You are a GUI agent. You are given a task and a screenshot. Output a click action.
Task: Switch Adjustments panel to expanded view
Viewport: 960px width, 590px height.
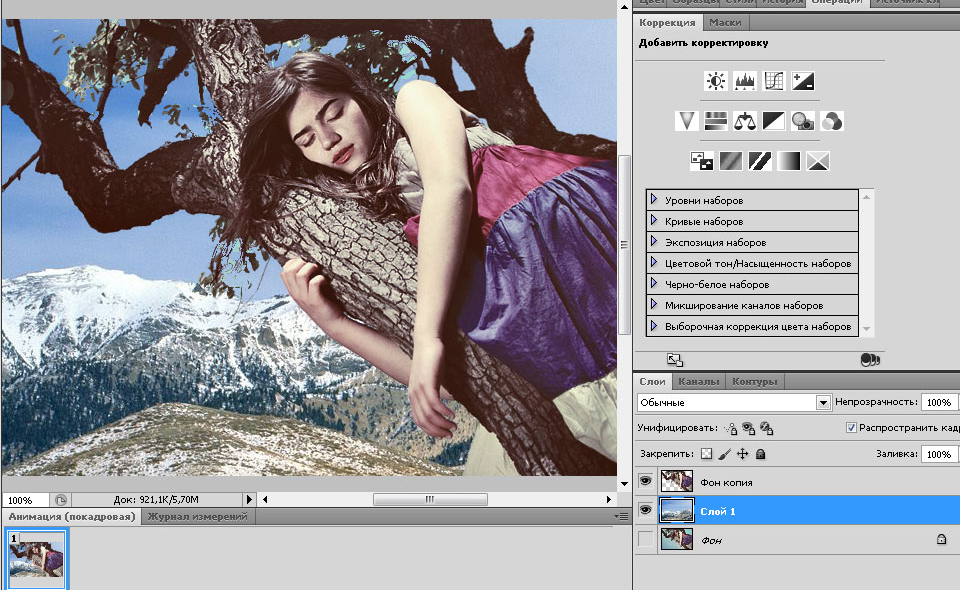click(675, 360)
